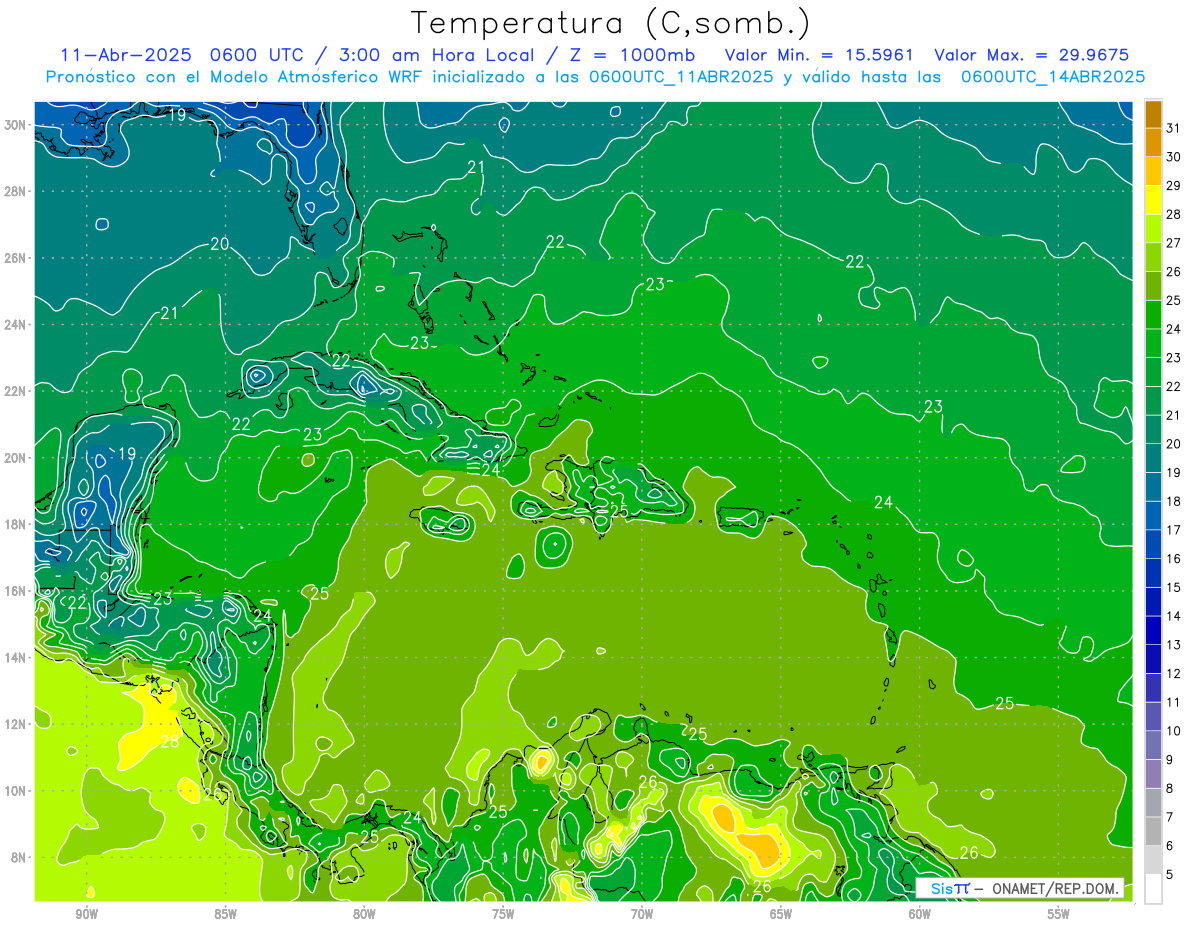Screen dimensions: 1200x927
Task: Click the '90W' longitude axis label
Action: [x=86, y=914]
